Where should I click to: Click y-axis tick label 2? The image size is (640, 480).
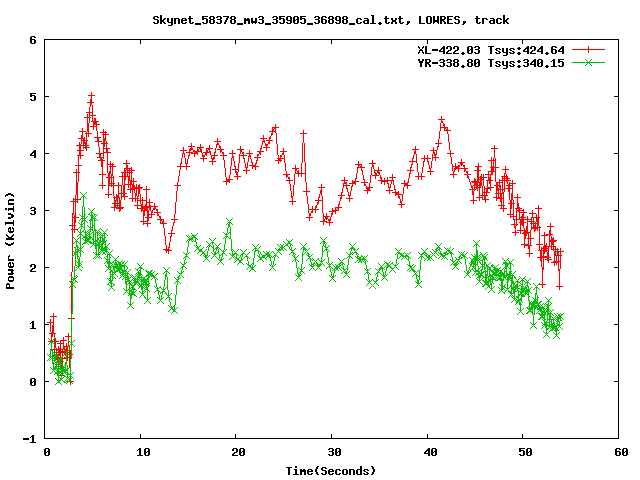[33, 268]
